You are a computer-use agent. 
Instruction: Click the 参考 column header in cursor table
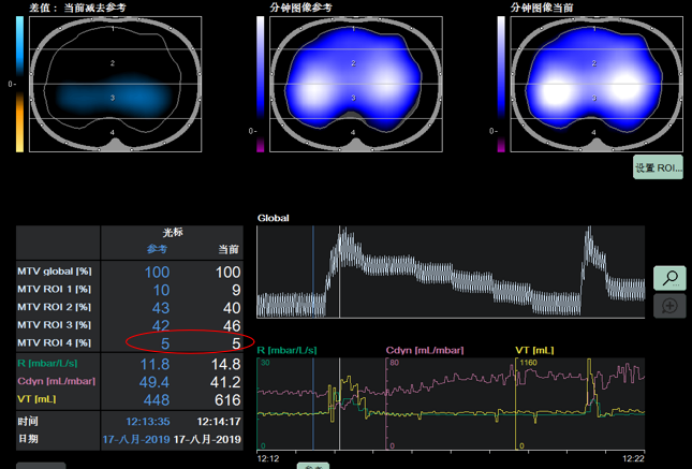(157, 249)
